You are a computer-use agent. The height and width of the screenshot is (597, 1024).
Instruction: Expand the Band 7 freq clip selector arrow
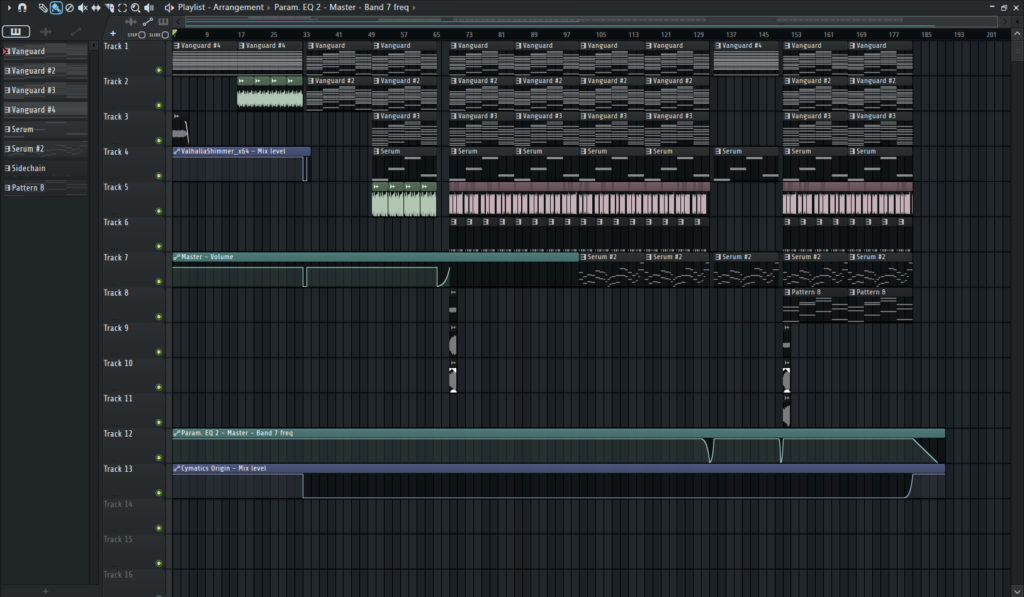coord(413,7)
